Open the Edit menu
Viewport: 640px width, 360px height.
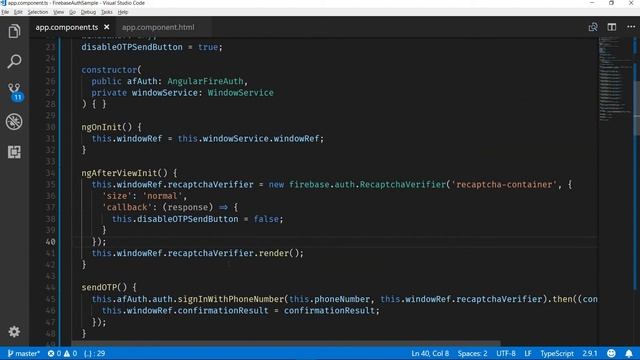coord(18,12)
